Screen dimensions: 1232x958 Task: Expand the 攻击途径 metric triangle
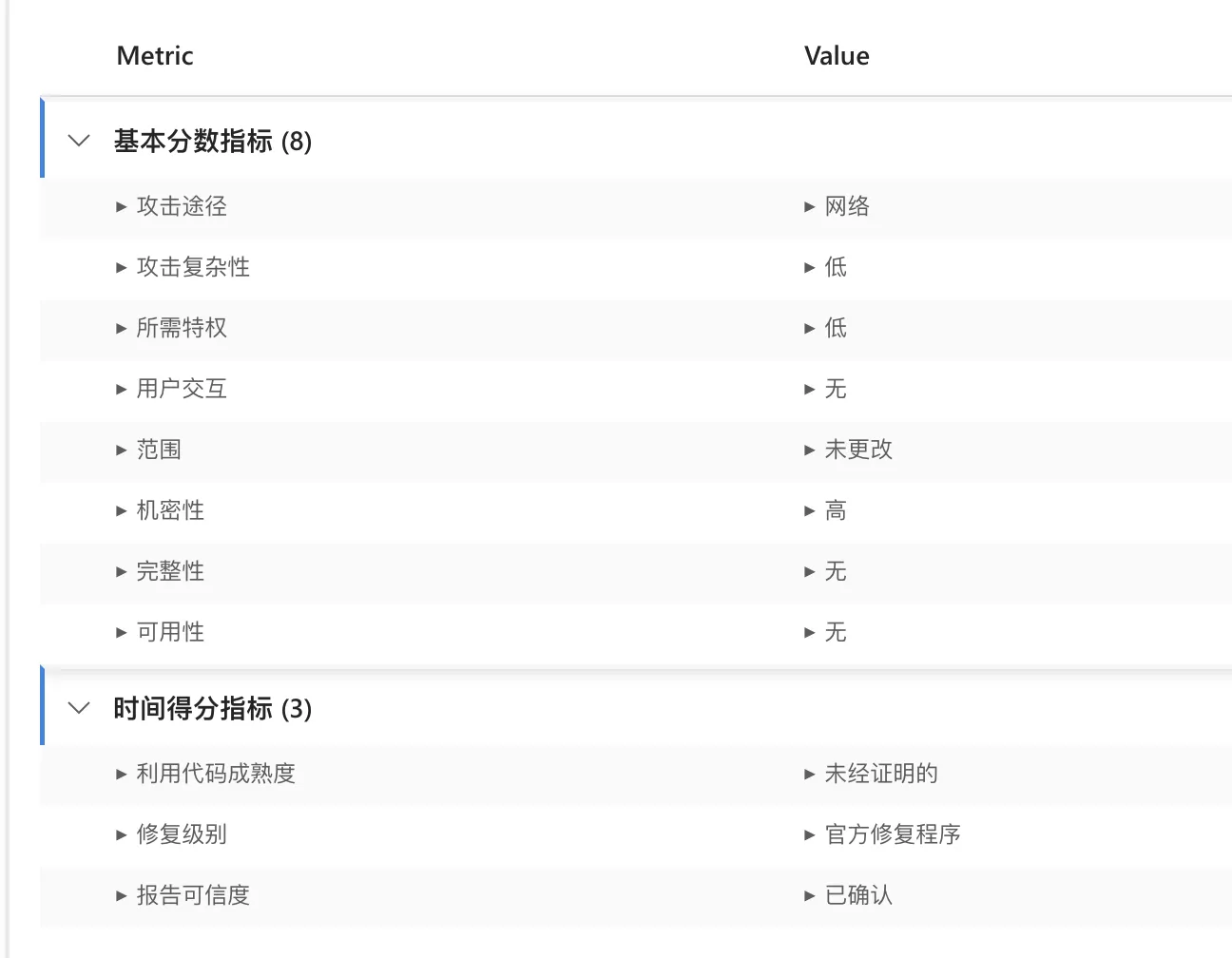point(121,206)
